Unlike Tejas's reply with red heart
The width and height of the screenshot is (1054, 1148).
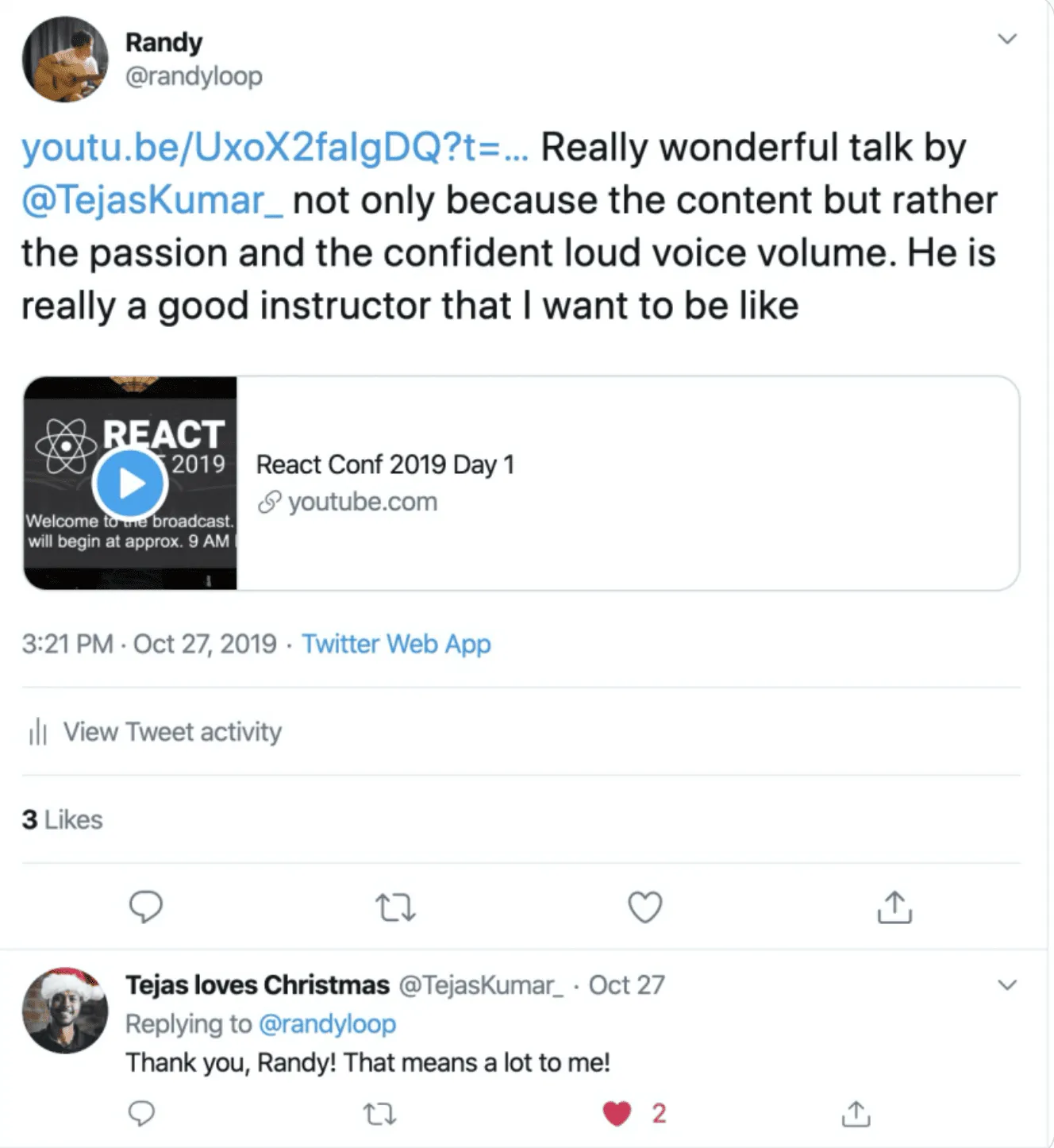tap(617, 1114)
